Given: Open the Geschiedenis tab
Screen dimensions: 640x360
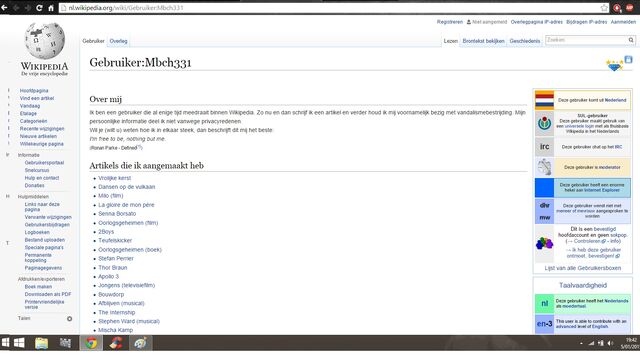Looking at the screenshot, I should (x=524, y=41).
